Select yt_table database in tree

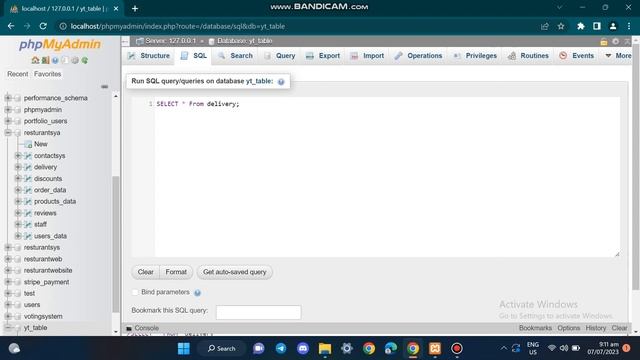[x=36, y=328]
